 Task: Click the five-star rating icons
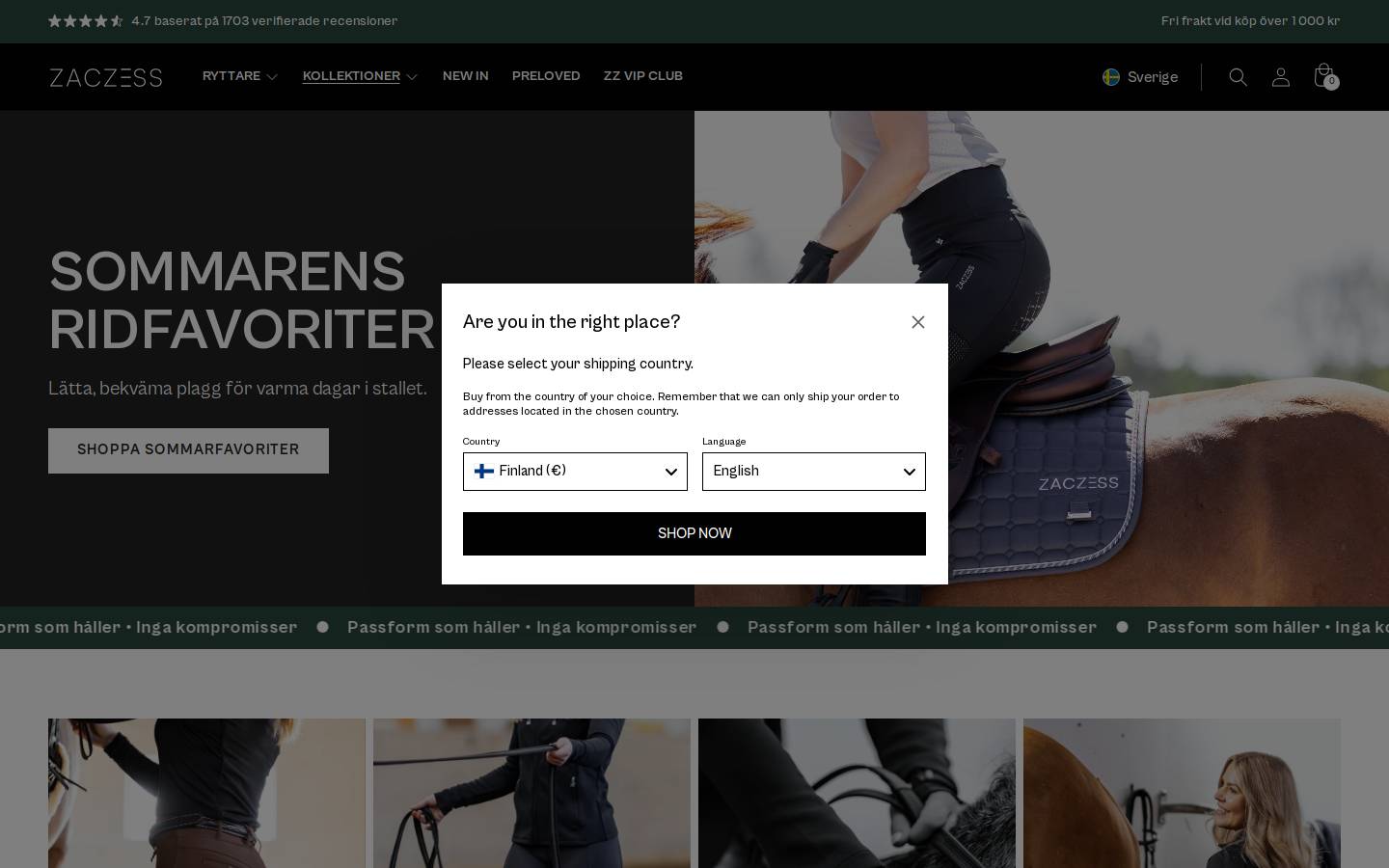coord(86,21)
